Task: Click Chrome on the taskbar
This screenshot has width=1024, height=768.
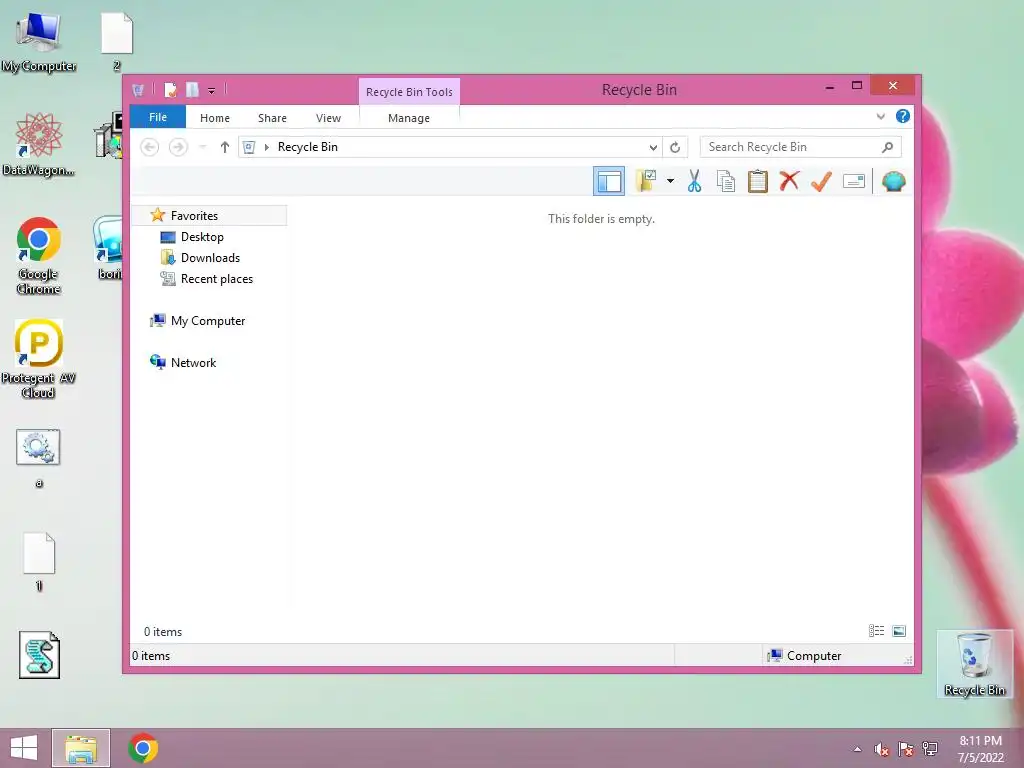Action: [x=143, y=748]
